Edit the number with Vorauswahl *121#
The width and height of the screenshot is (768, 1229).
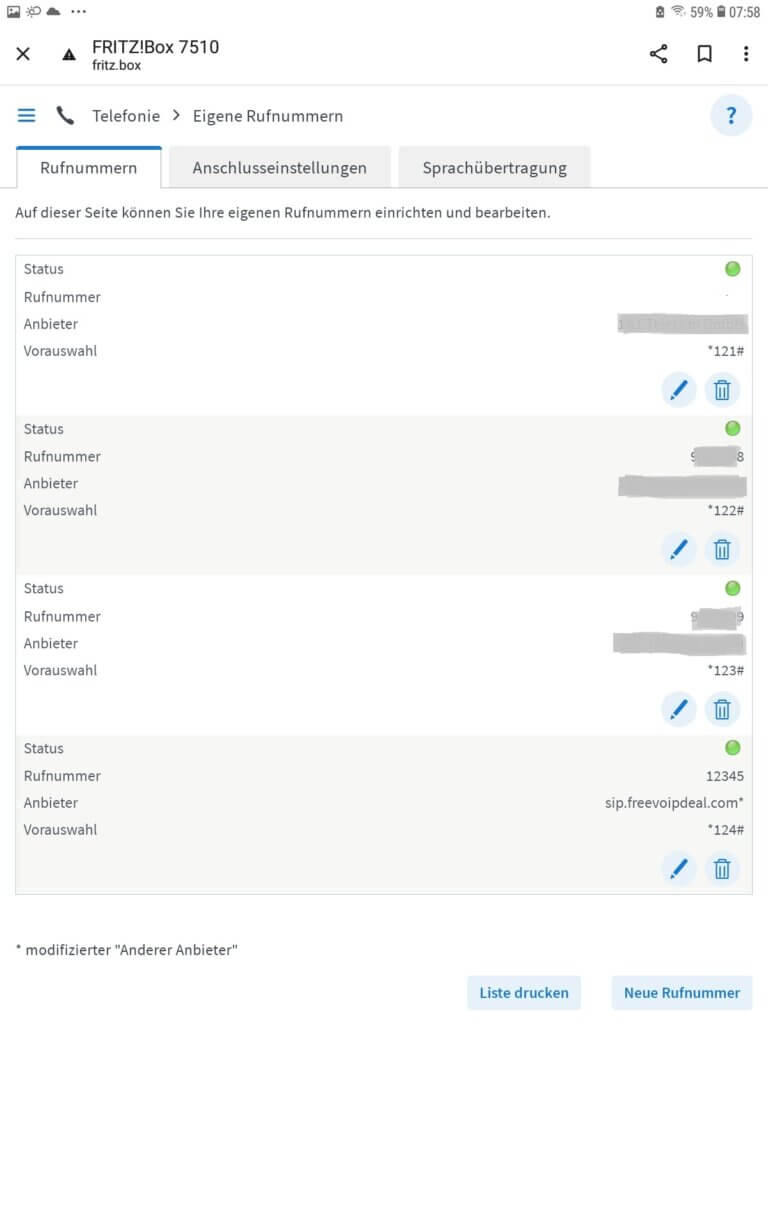pyautogui.click(x=679, y=390)
